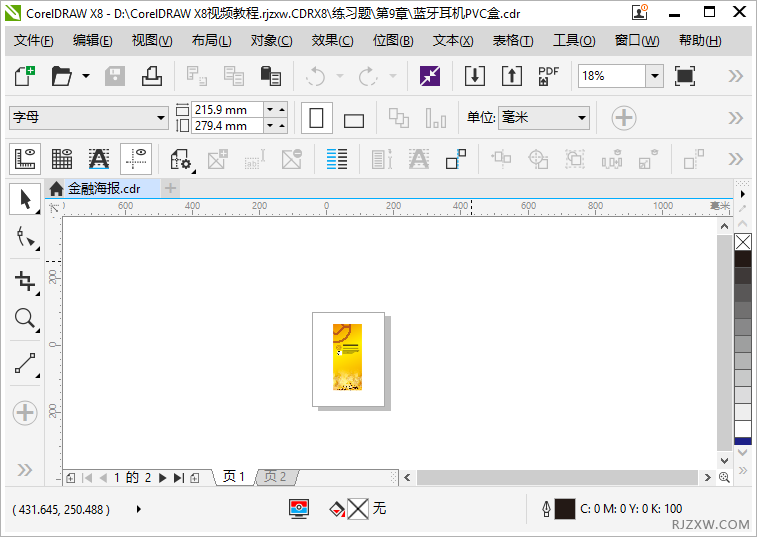Go to last page button
Screen dimensions: 757x537
(x=179, y=478)
